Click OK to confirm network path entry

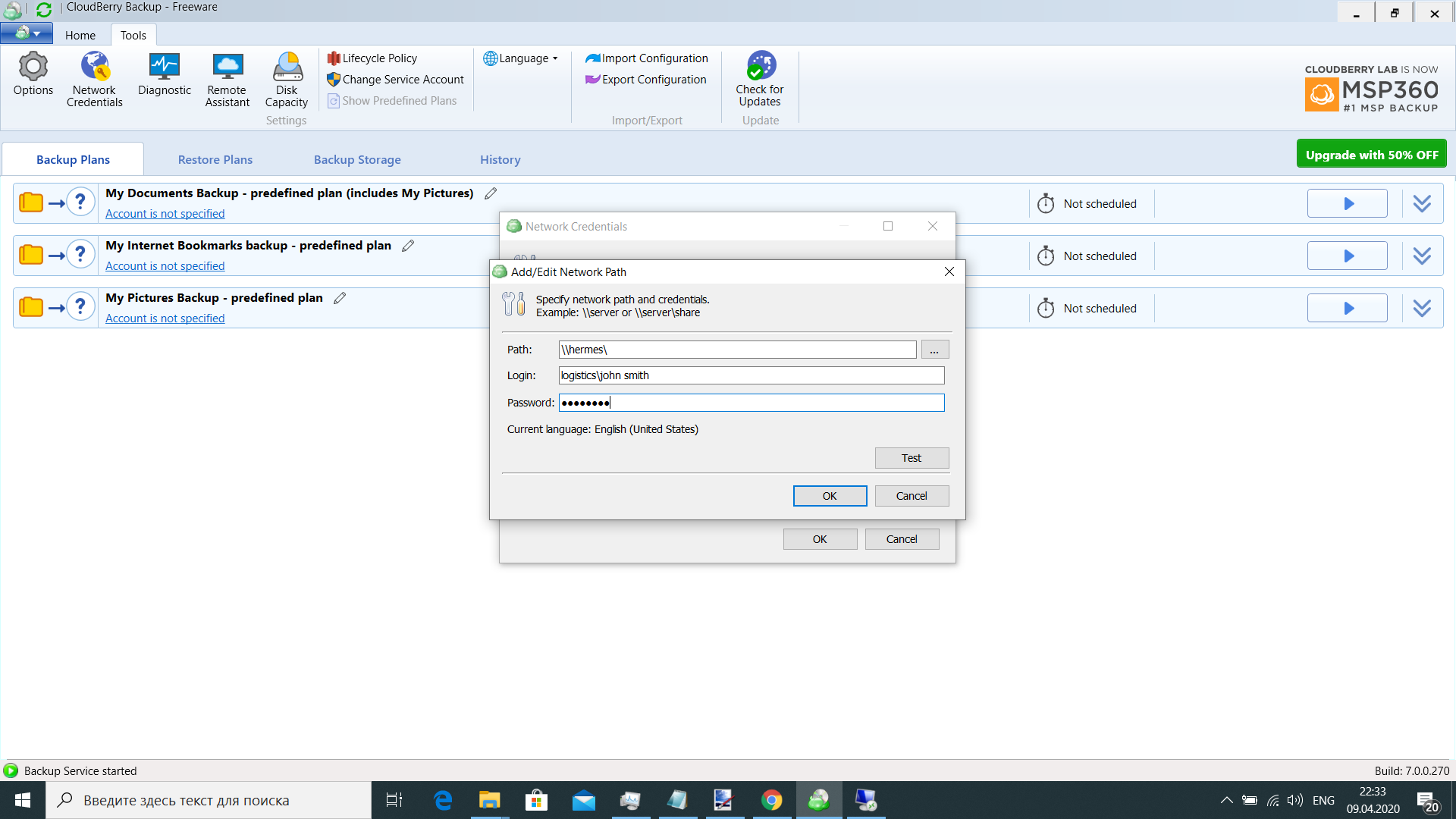tap(830, 495)
